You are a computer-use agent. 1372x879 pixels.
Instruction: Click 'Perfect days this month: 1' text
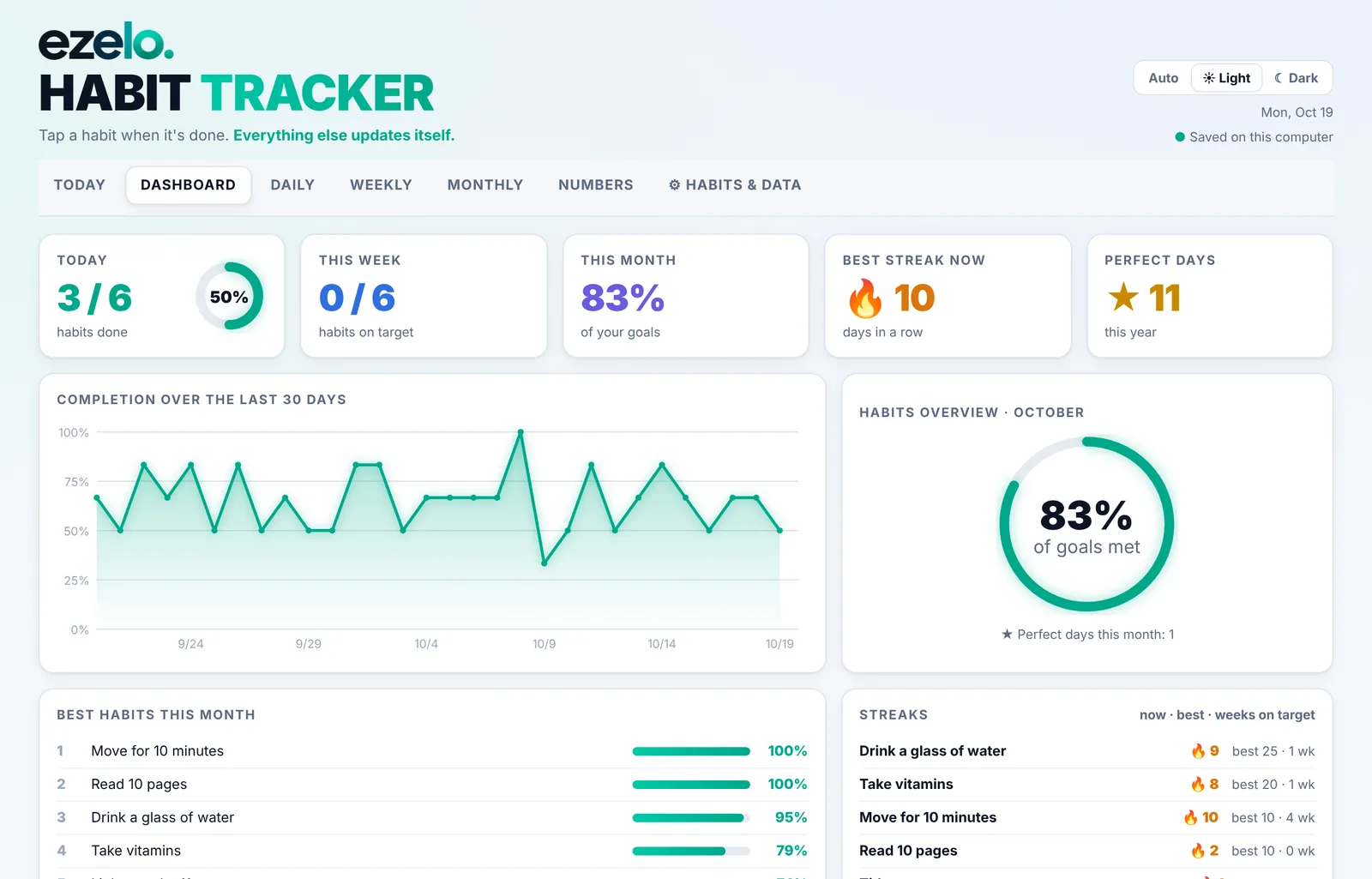[1087, 635]
